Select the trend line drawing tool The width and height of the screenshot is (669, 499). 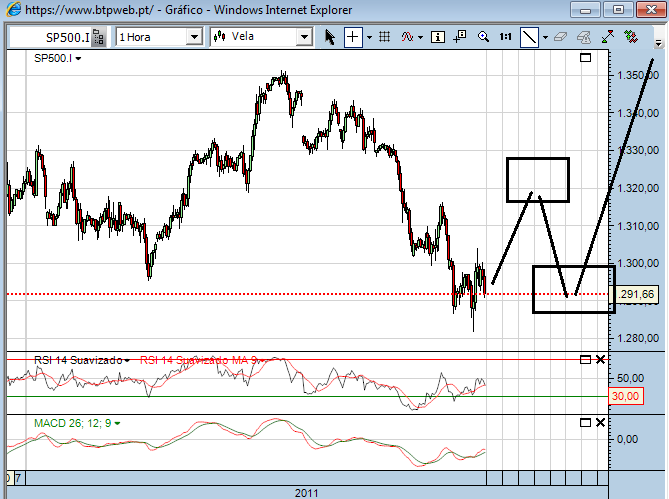[x=529, y=37]
